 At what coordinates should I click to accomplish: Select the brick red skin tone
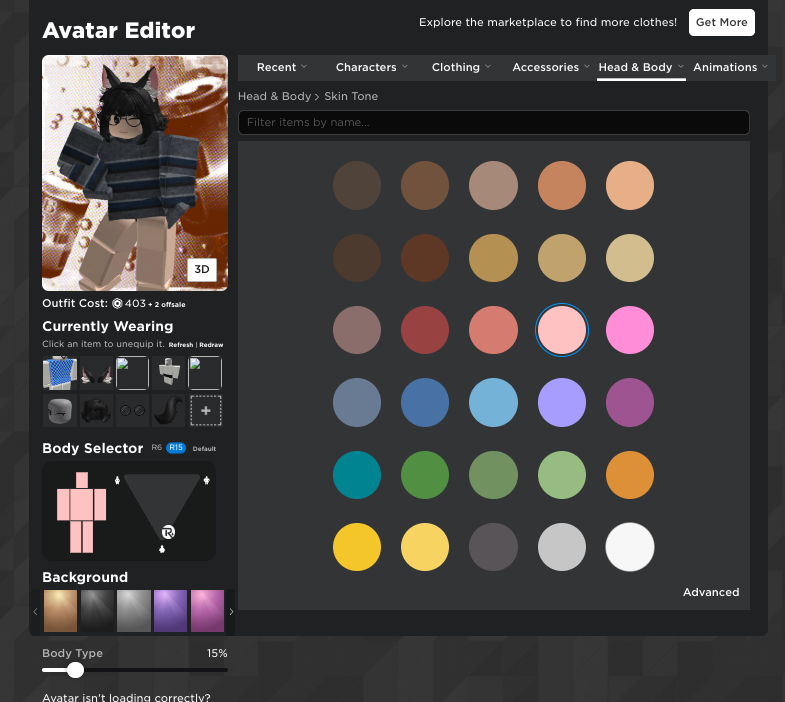pos(425,330)
